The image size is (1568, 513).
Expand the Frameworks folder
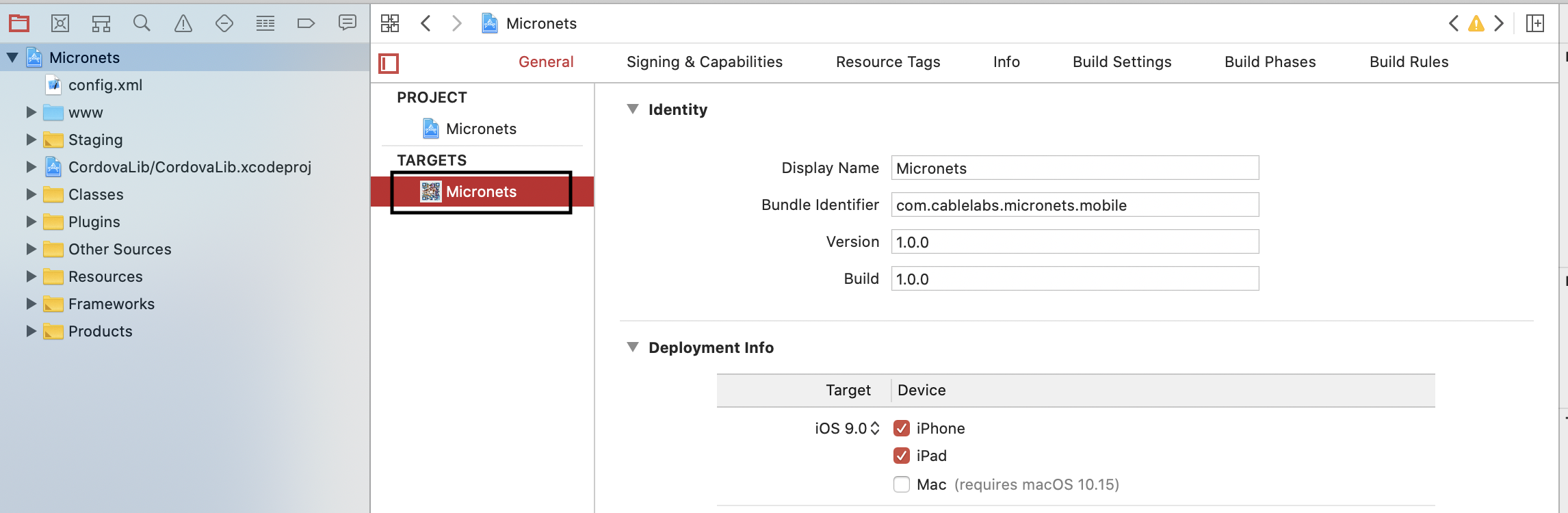pyautogui.click(x=31, y=304)
